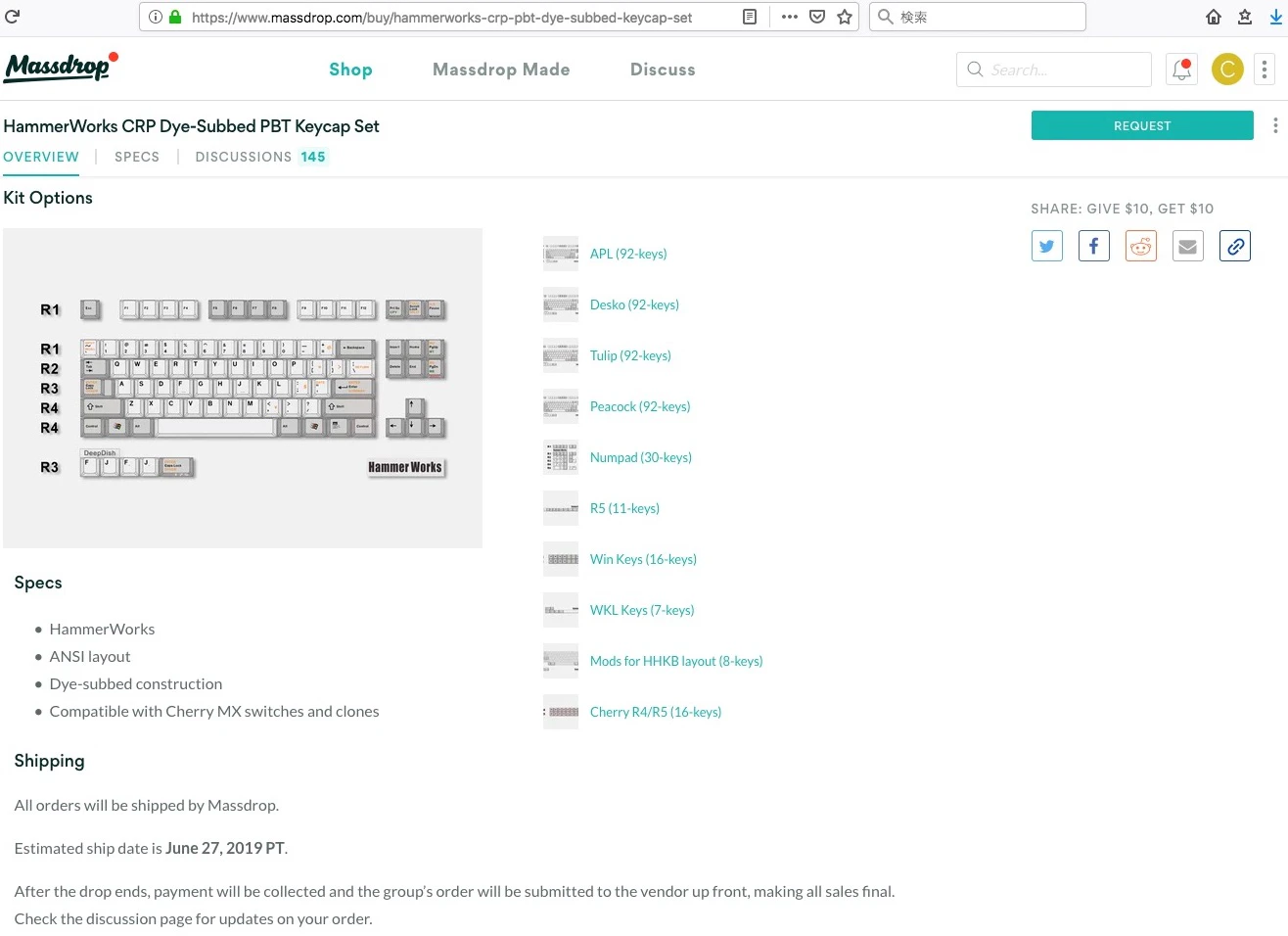Viewport: 1288px width, 936px height.
Task: Share the drop via email icon
Action: click(x=1188, y=246)
